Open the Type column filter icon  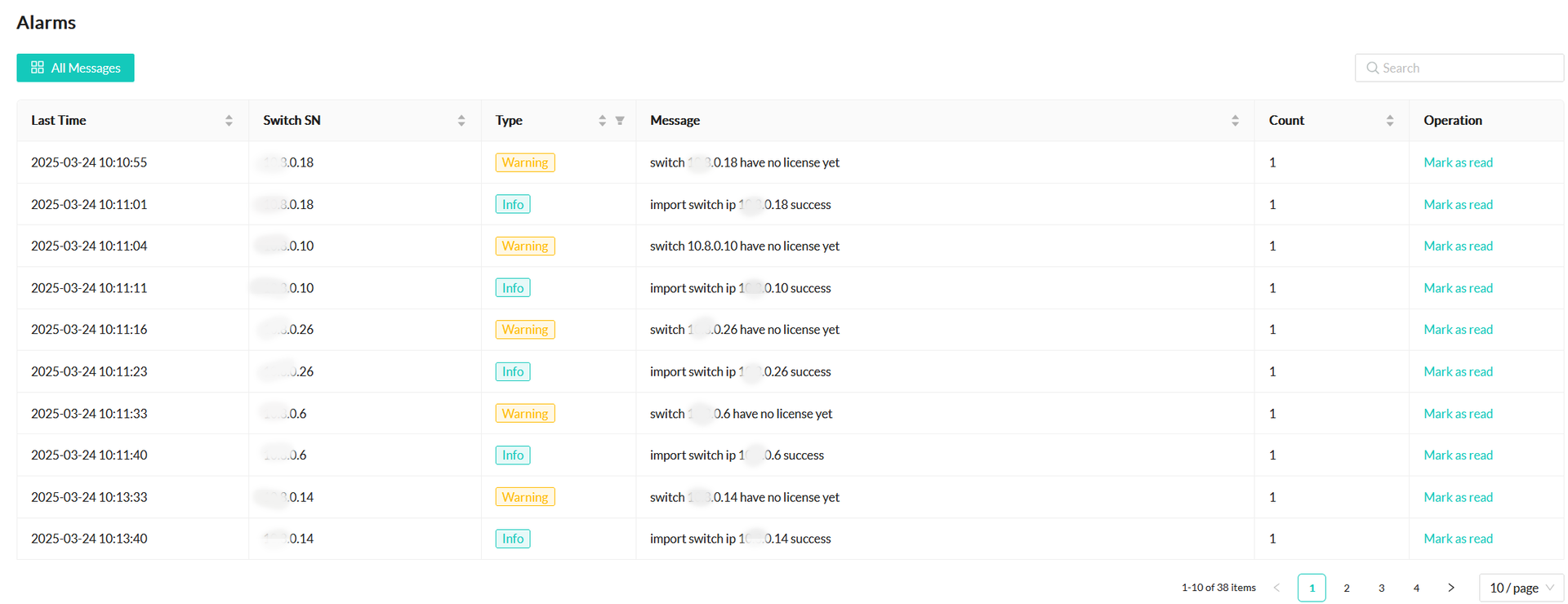coord(620,121)
